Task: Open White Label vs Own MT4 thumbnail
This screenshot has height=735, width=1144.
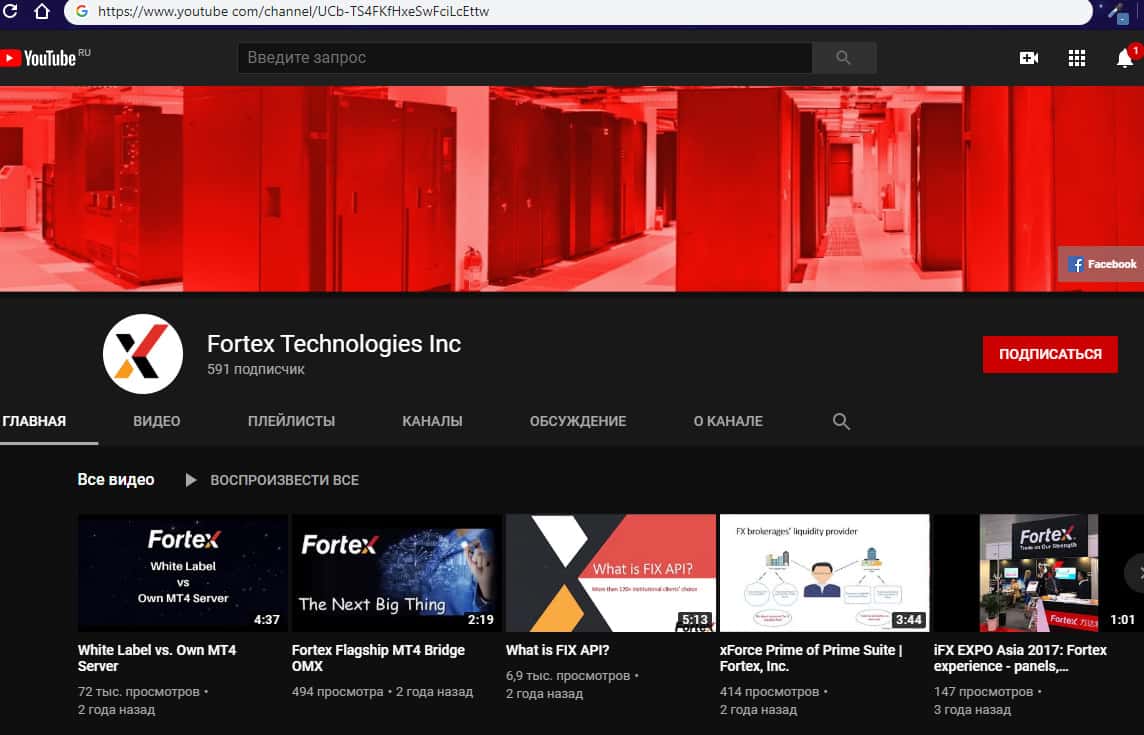Action: 183,572
